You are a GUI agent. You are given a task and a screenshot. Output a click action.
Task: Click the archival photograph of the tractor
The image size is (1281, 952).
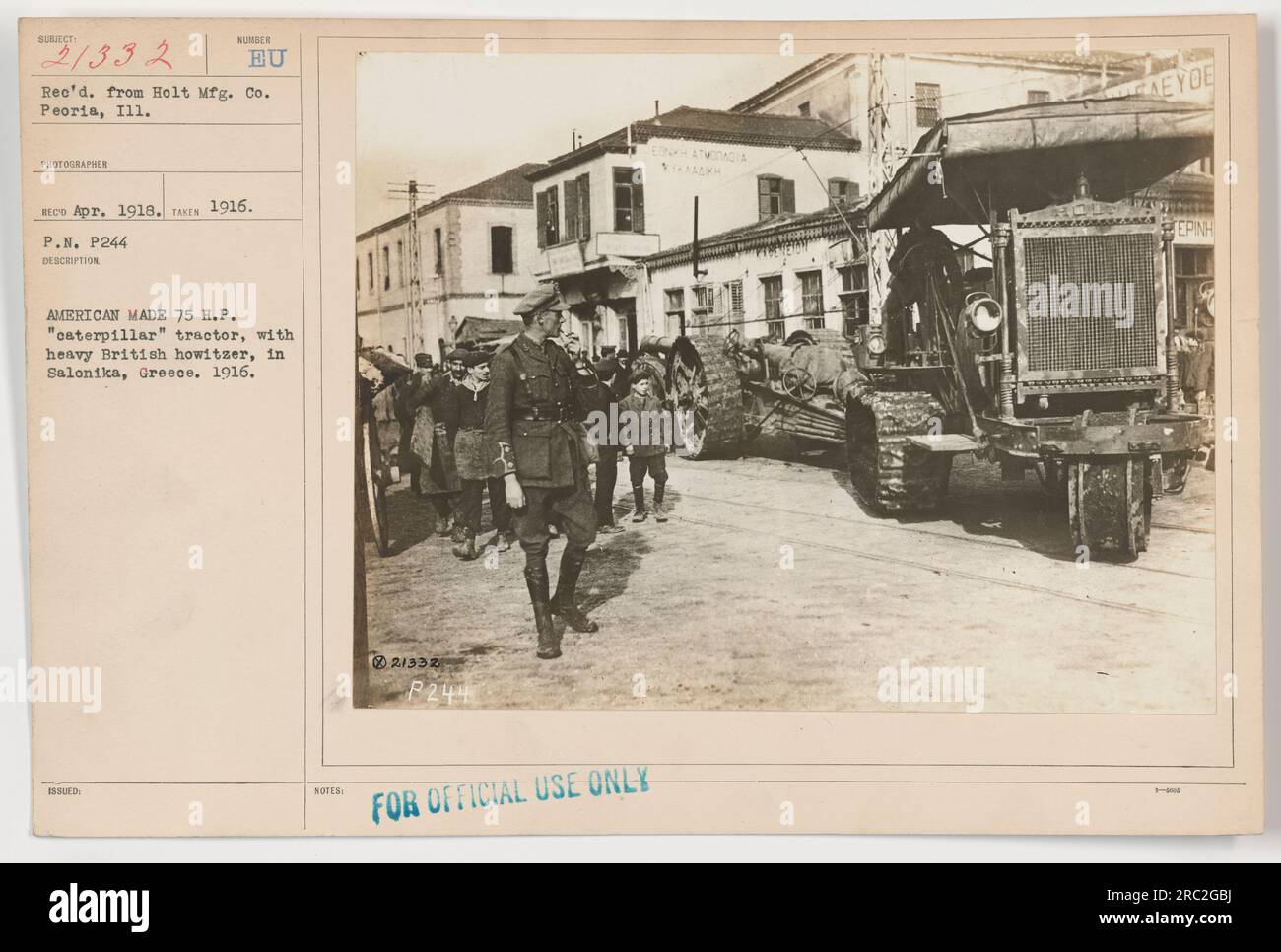[x=784, y=380]
